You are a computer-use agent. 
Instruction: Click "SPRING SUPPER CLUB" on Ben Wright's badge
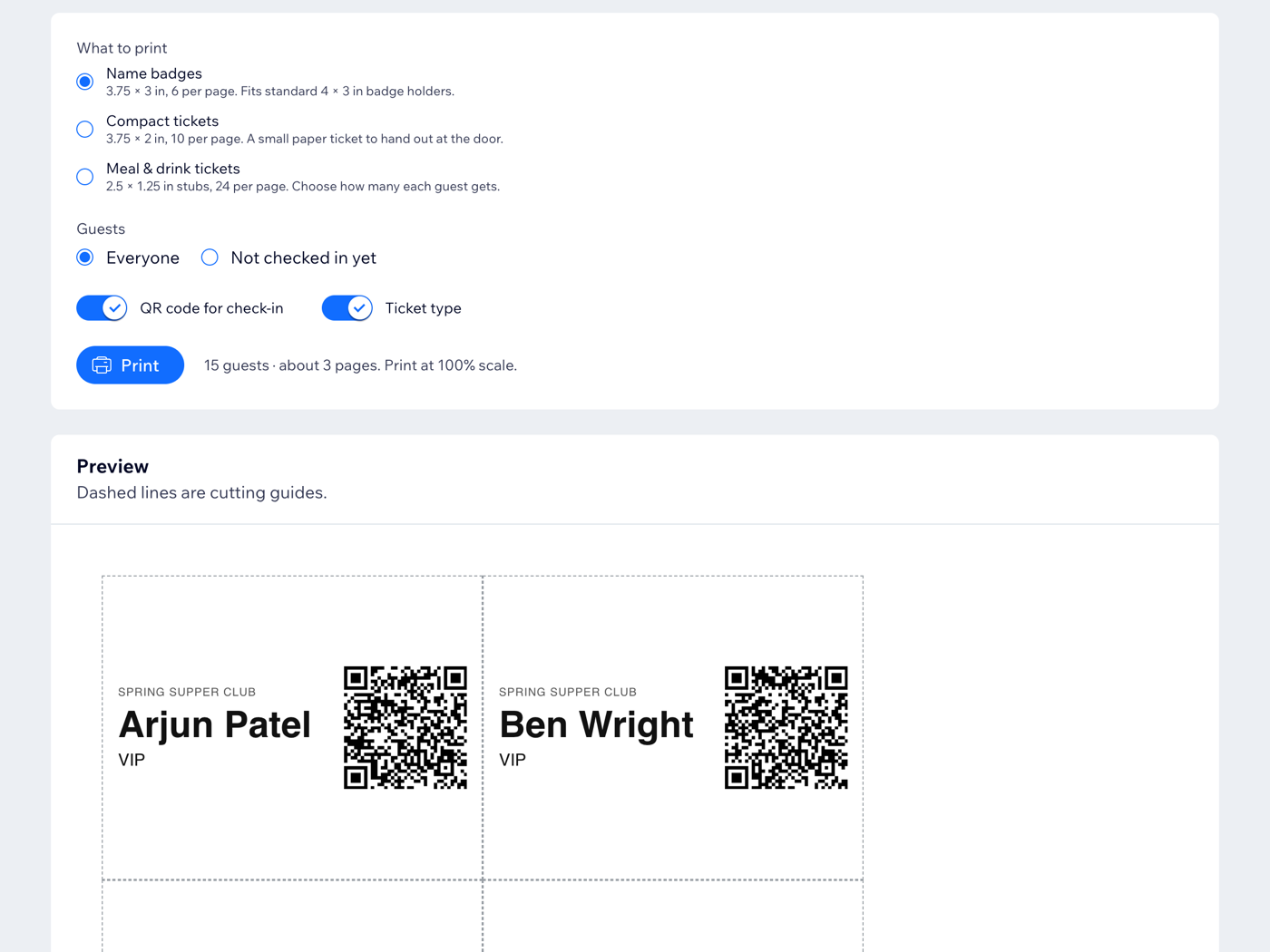coord(568,692)
